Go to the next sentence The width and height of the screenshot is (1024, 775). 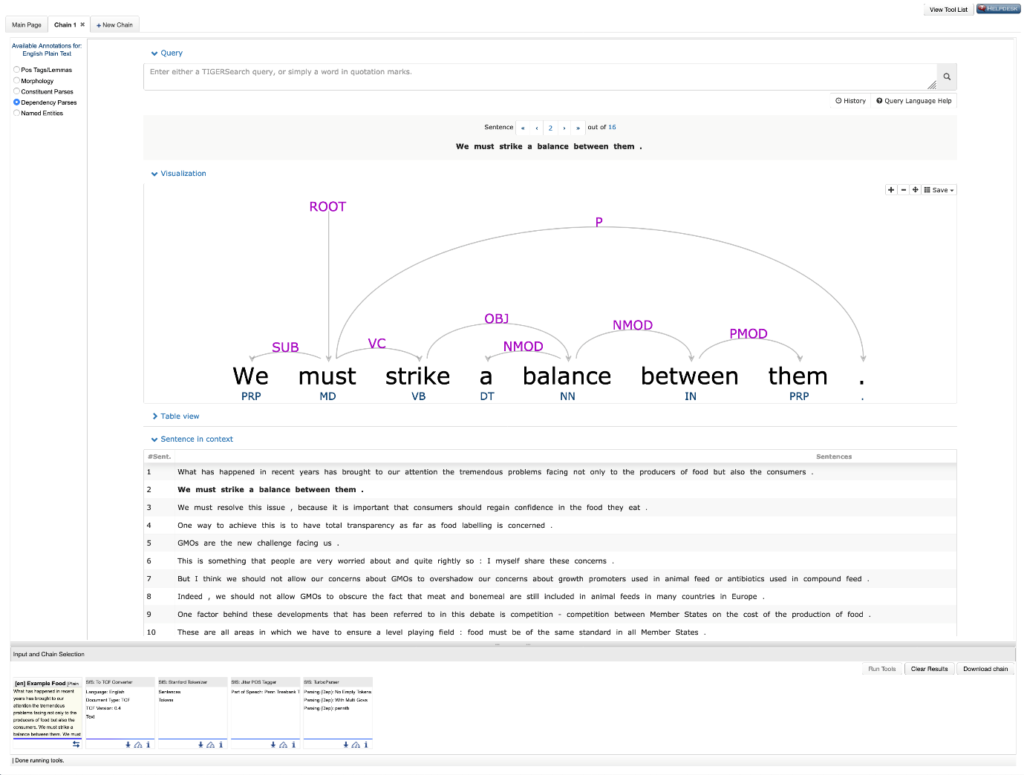point(564,128)
